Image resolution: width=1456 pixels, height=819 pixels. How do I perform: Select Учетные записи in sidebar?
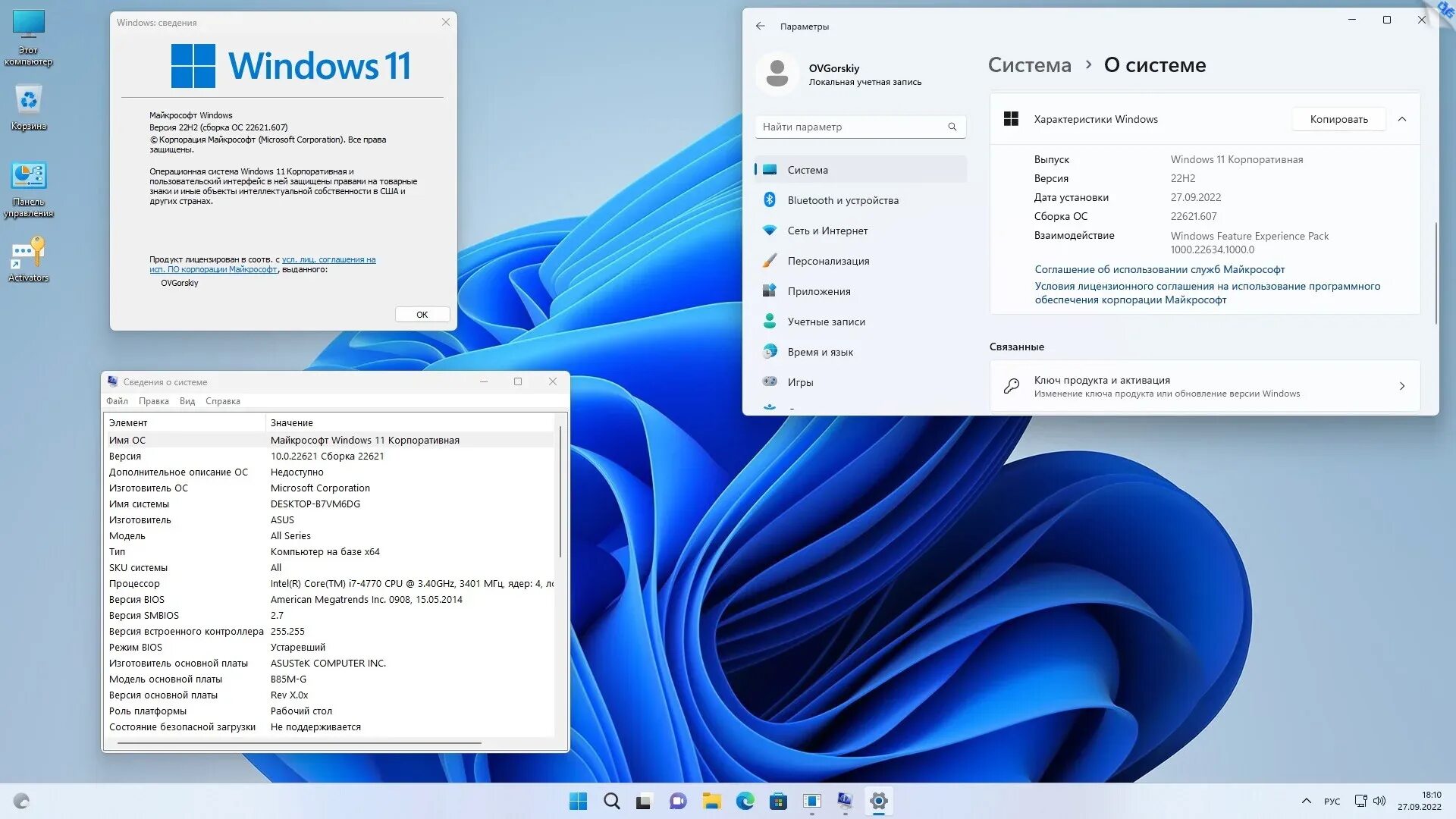(x=861, y=322)
